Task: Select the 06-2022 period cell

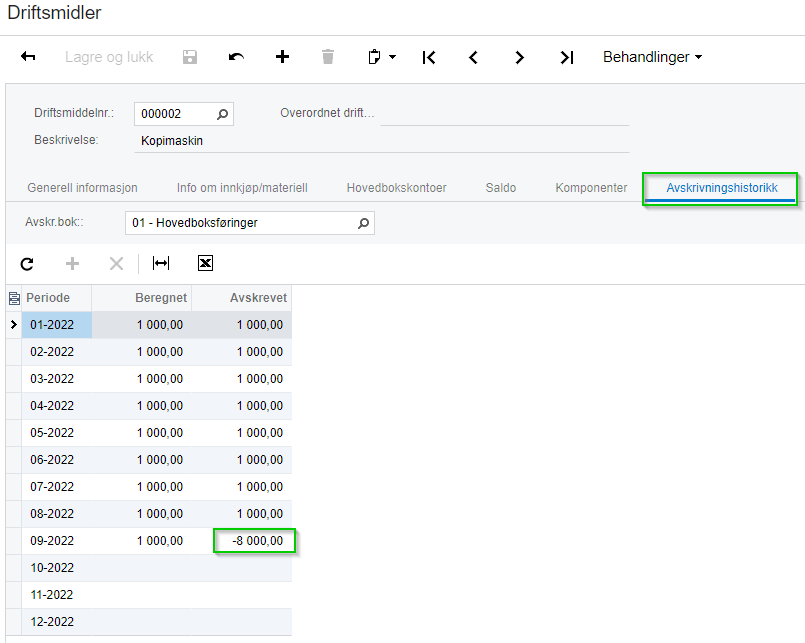Action: (56, 460)
